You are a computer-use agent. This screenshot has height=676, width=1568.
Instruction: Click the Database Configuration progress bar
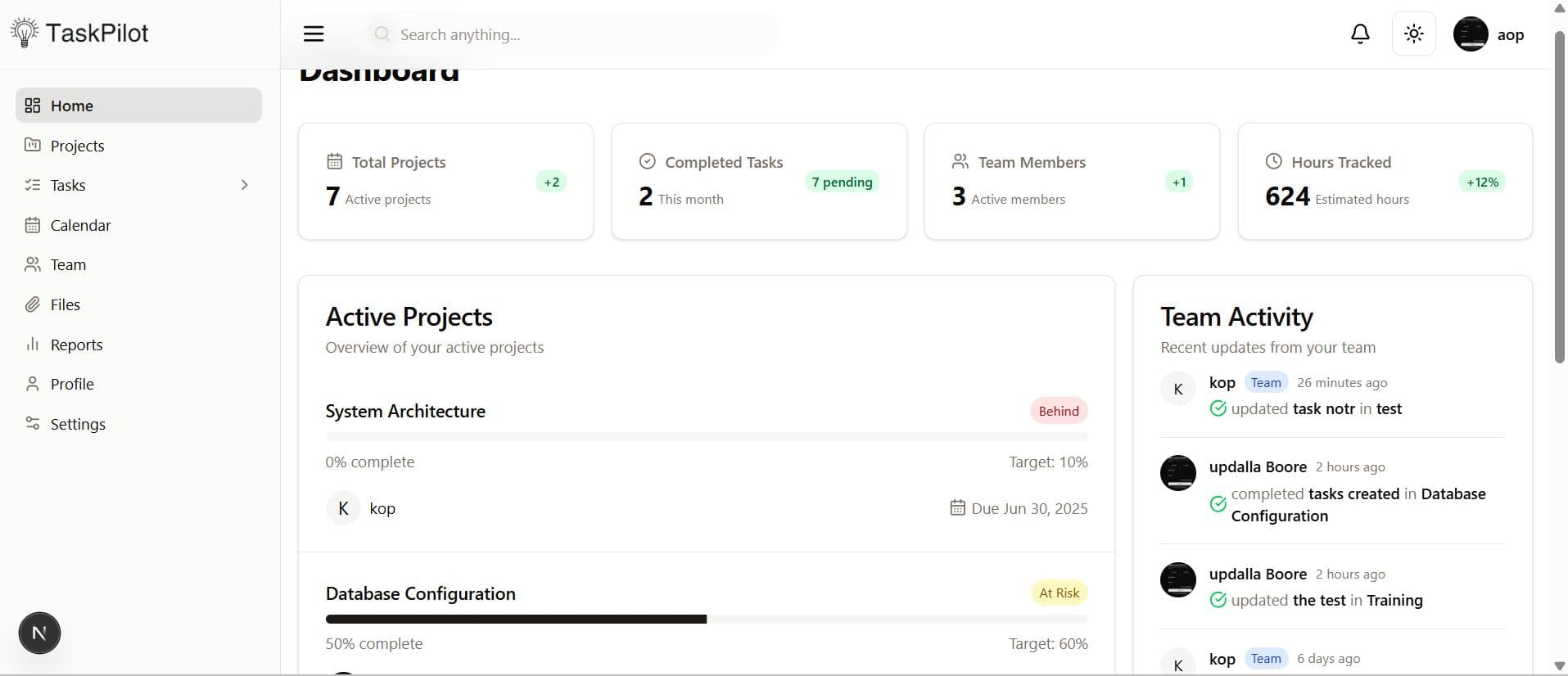pos(707,620)
